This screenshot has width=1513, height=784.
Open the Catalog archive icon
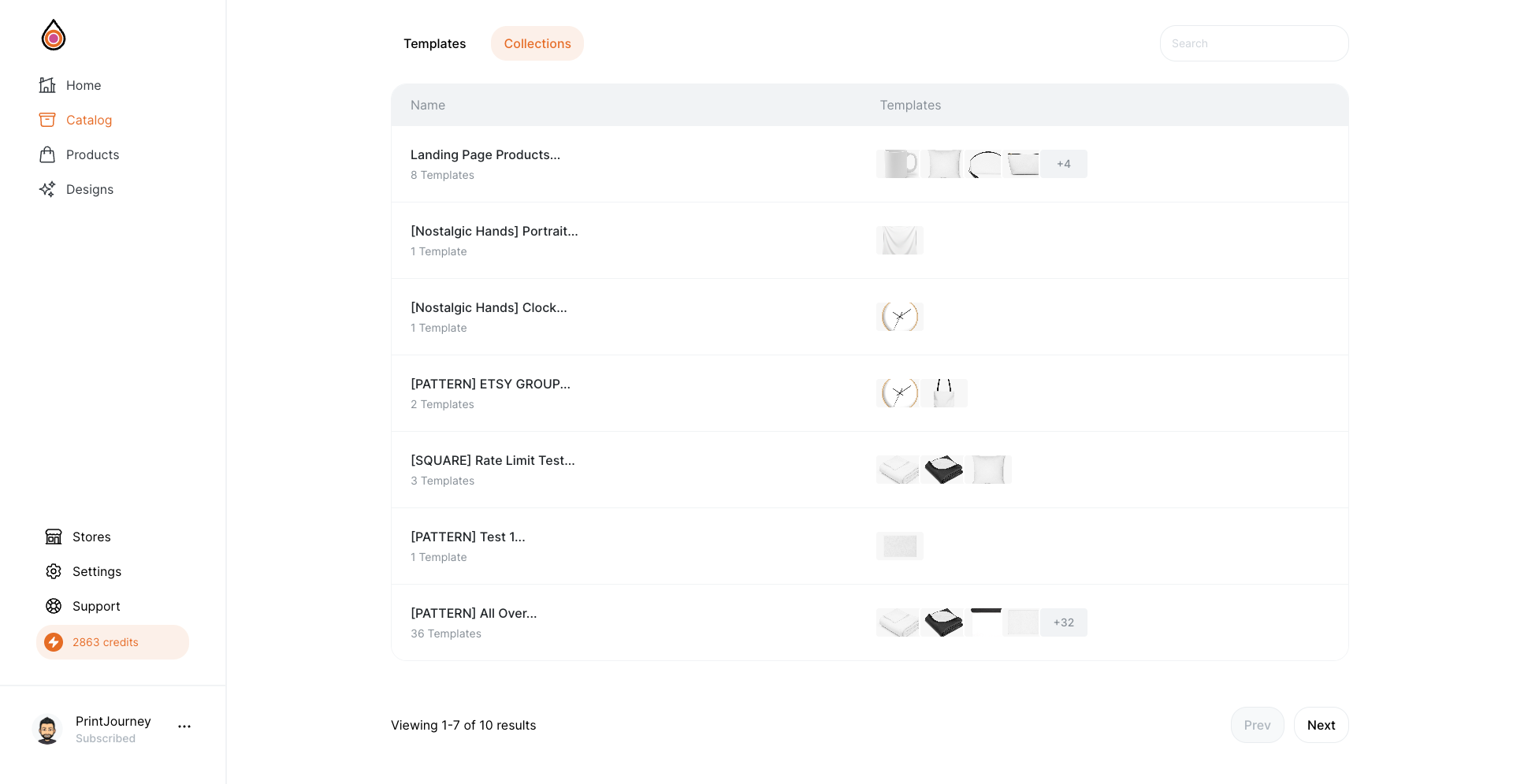click(47, 120)
